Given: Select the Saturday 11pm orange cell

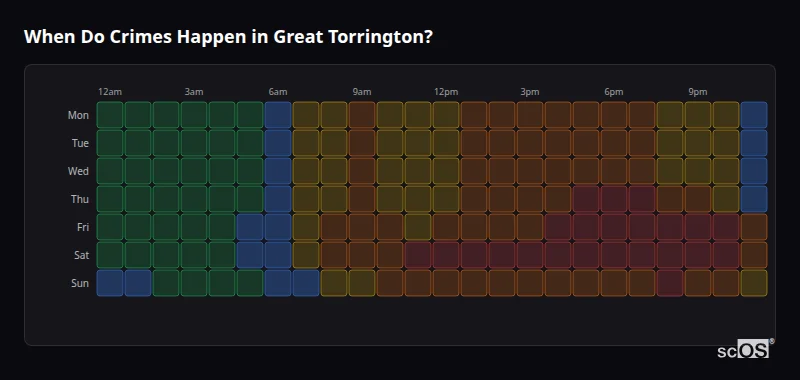Looking at the screenshot, I should [754, 255].
